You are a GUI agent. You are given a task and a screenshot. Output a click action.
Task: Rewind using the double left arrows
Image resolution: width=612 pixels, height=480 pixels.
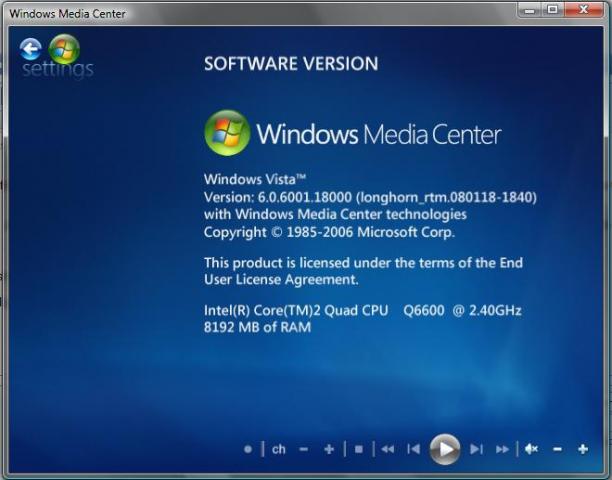388,449
